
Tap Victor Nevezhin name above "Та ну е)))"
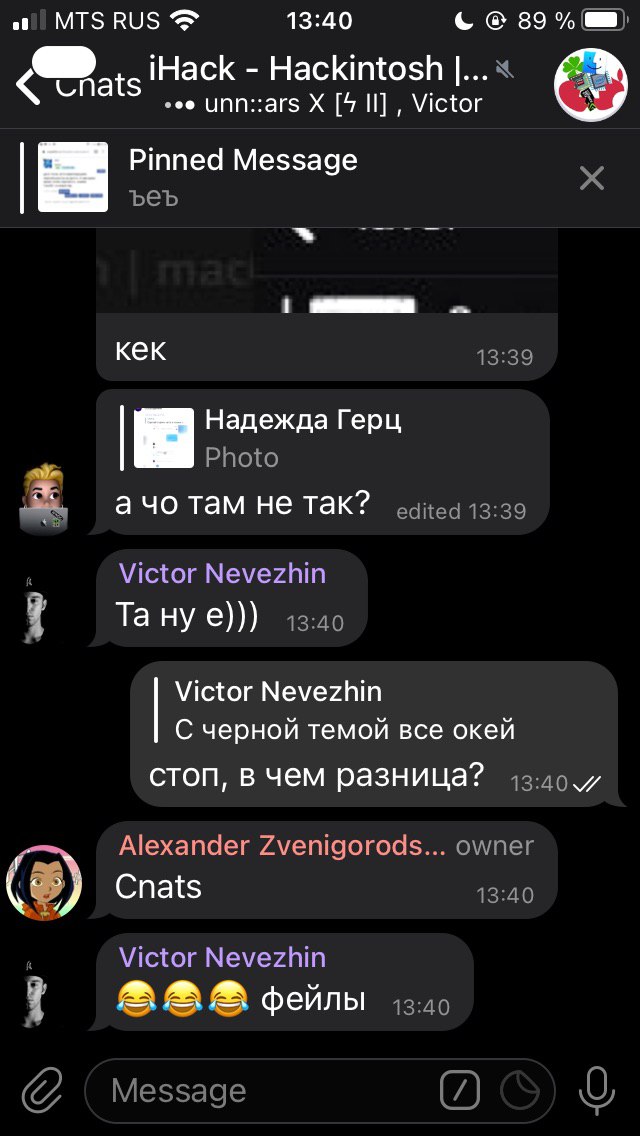(222, 574)
